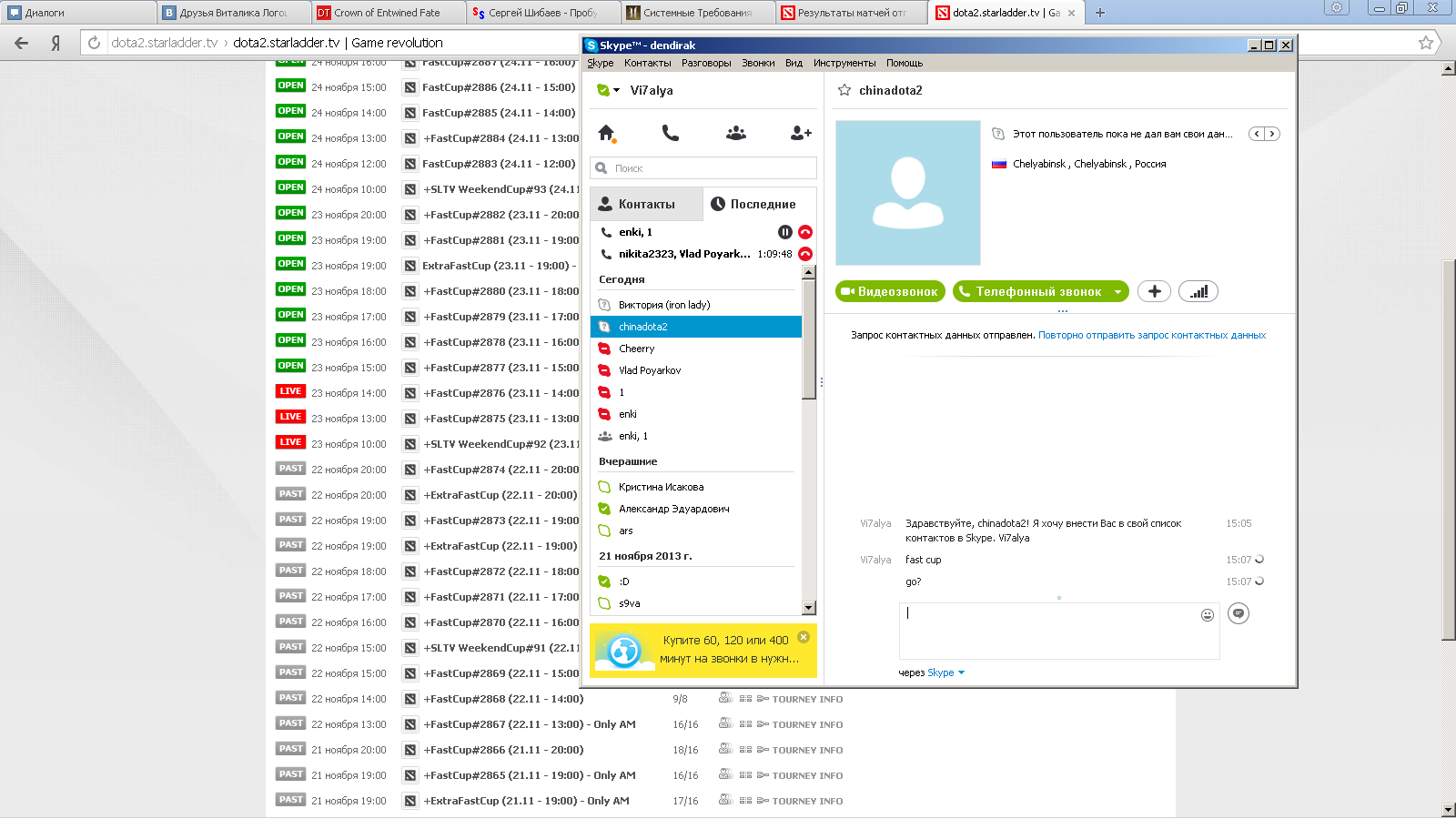Viewport: 1456px width, 819px height.
Task: Close the yellow Skype credit ad
Action: point(804,637)
